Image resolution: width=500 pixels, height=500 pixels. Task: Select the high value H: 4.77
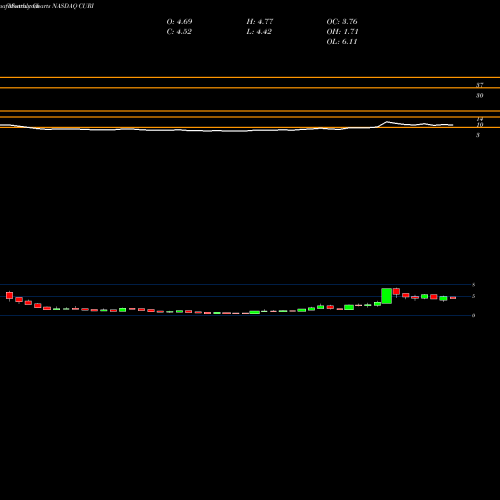(260, 22)
